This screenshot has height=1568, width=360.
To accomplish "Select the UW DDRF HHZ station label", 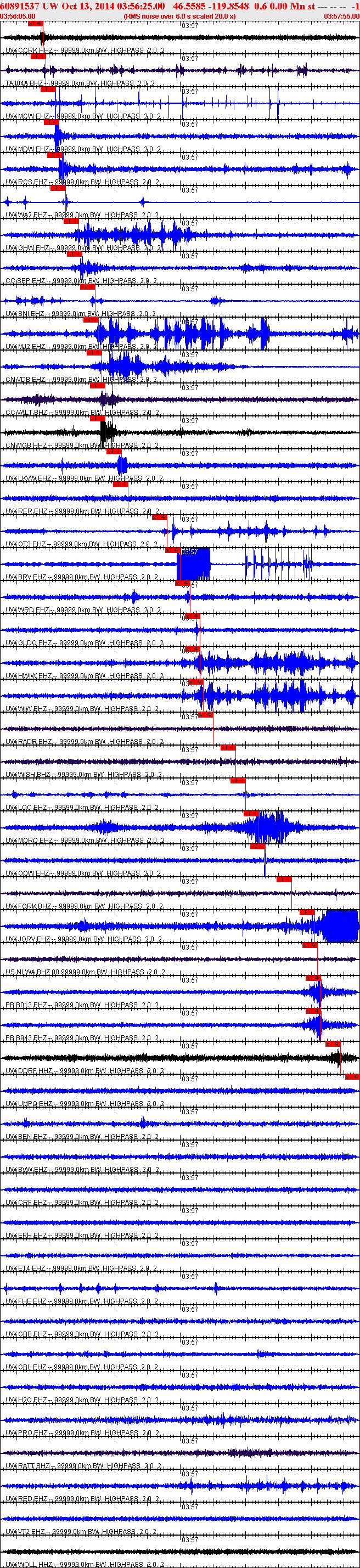I will [85, 1070].
